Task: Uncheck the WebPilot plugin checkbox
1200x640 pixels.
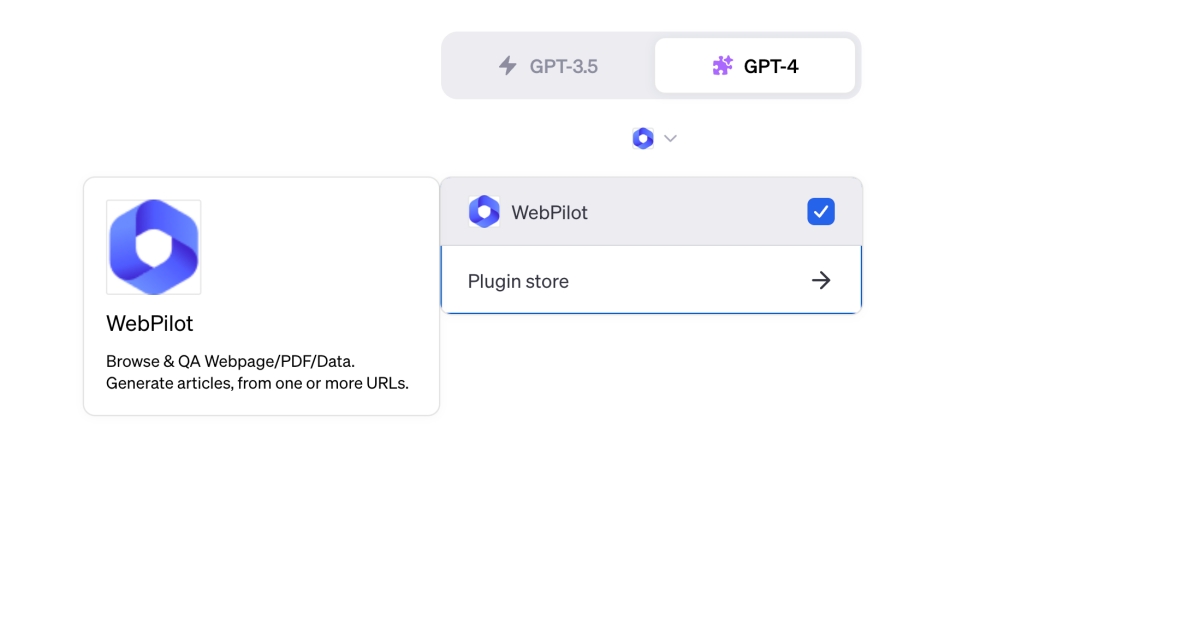Action: (821, 212)
